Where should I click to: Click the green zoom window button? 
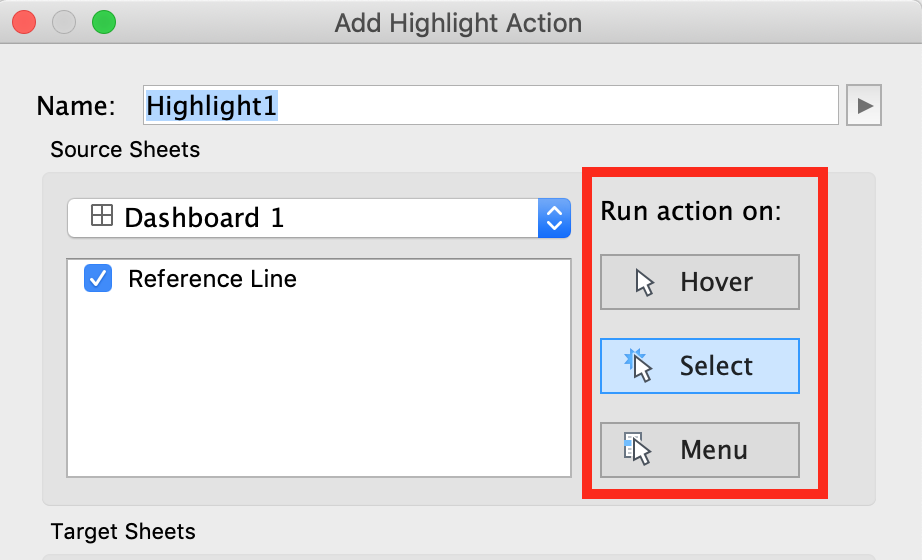point(103,23)
